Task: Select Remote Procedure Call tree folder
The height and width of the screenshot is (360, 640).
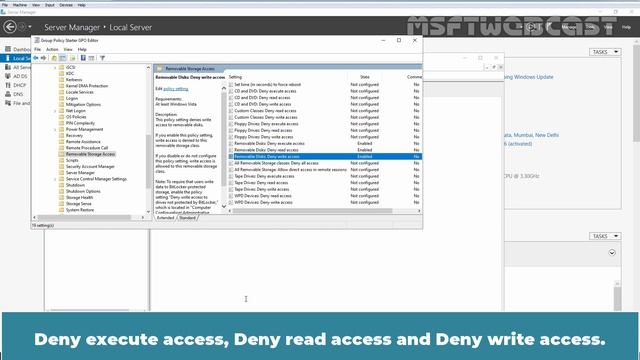Action: point(87,148)
